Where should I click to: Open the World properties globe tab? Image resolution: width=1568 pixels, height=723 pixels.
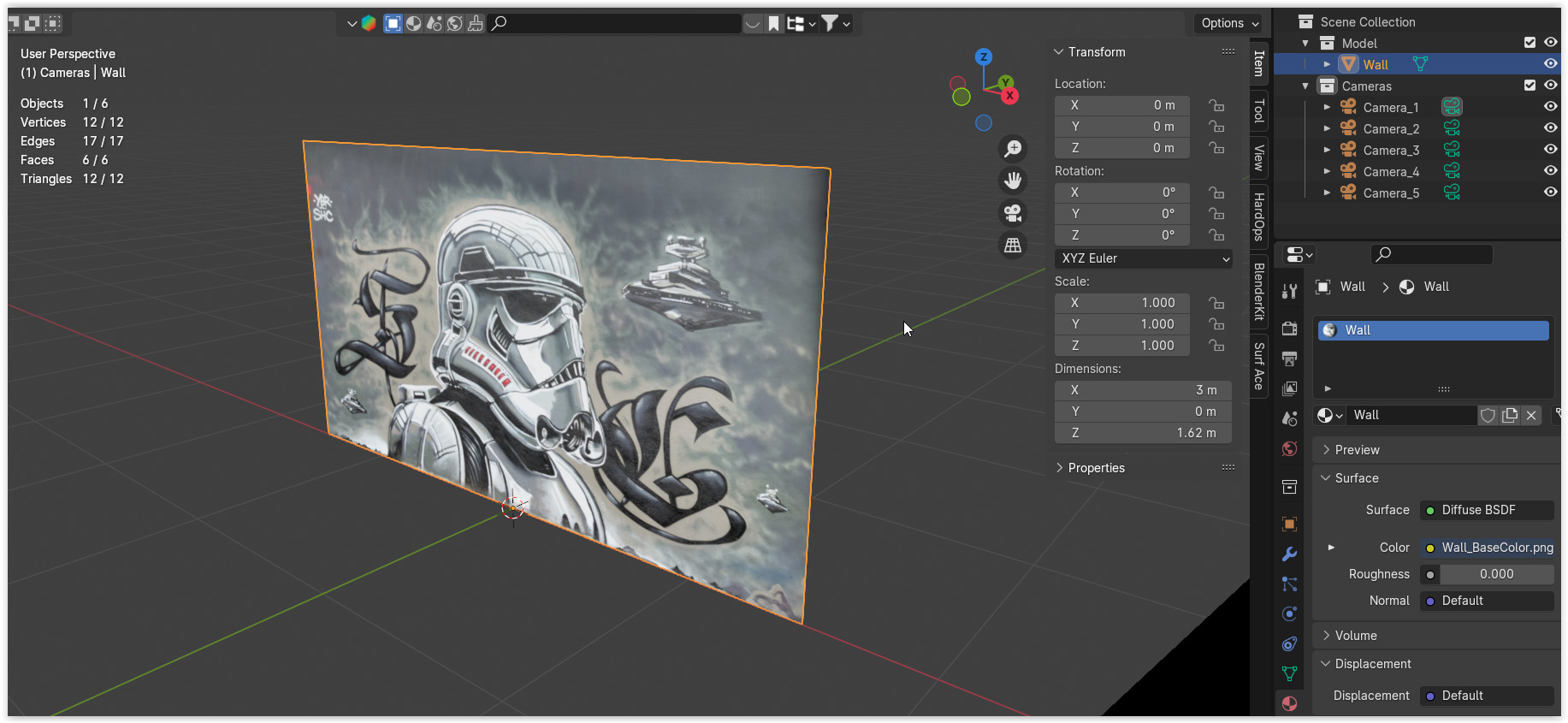point(1290,449)
